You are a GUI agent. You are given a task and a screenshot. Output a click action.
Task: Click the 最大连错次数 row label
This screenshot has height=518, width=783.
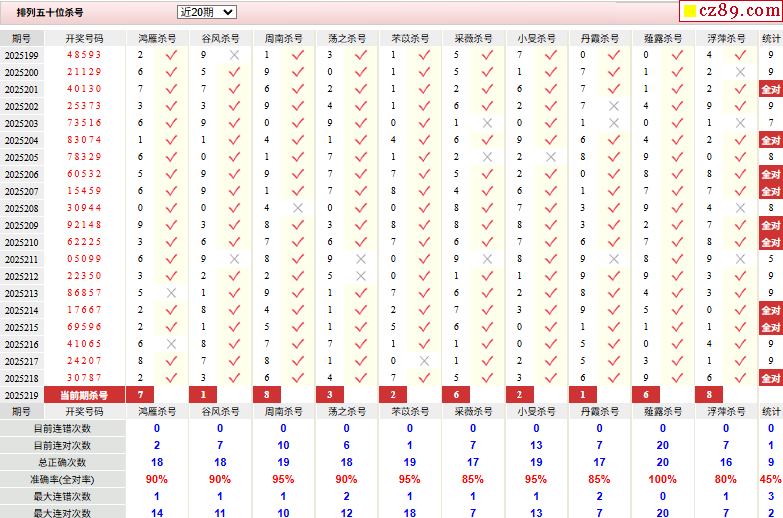pyautogui.click(x=62, y=497)
